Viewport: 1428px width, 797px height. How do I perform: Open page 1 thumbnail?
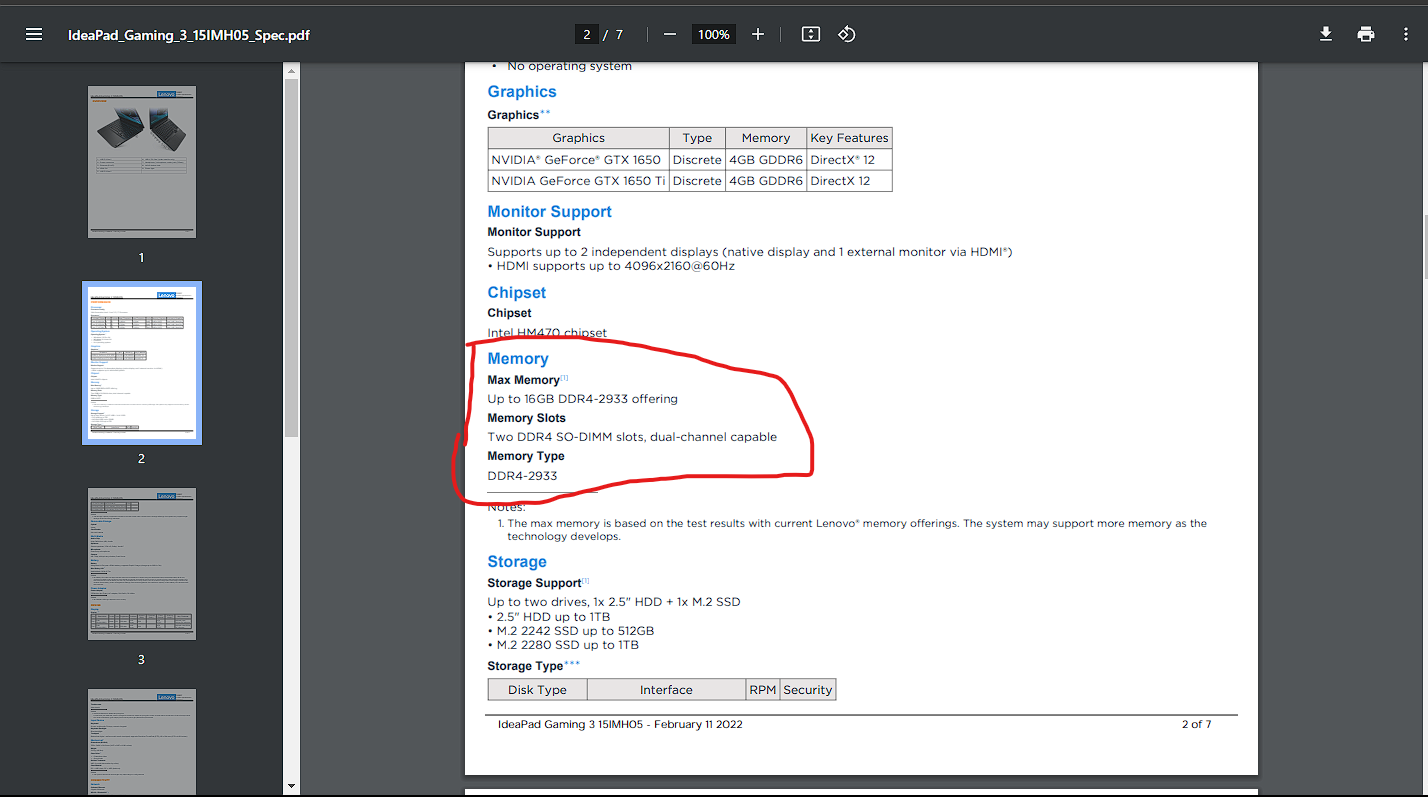point(141,161)
